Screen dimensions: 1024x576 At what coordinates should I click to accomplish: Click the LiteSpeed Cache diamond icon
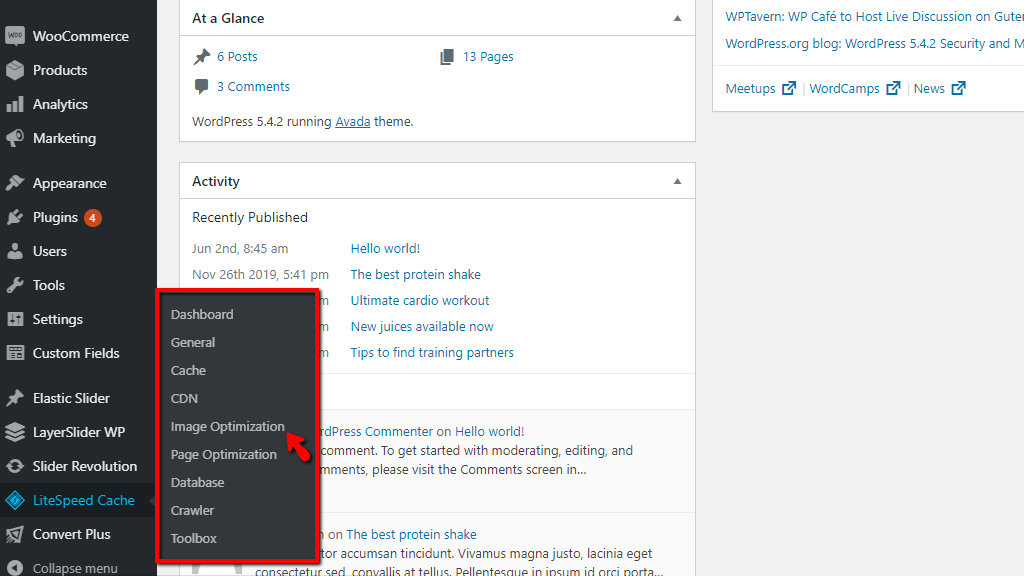tap(15, 500)
